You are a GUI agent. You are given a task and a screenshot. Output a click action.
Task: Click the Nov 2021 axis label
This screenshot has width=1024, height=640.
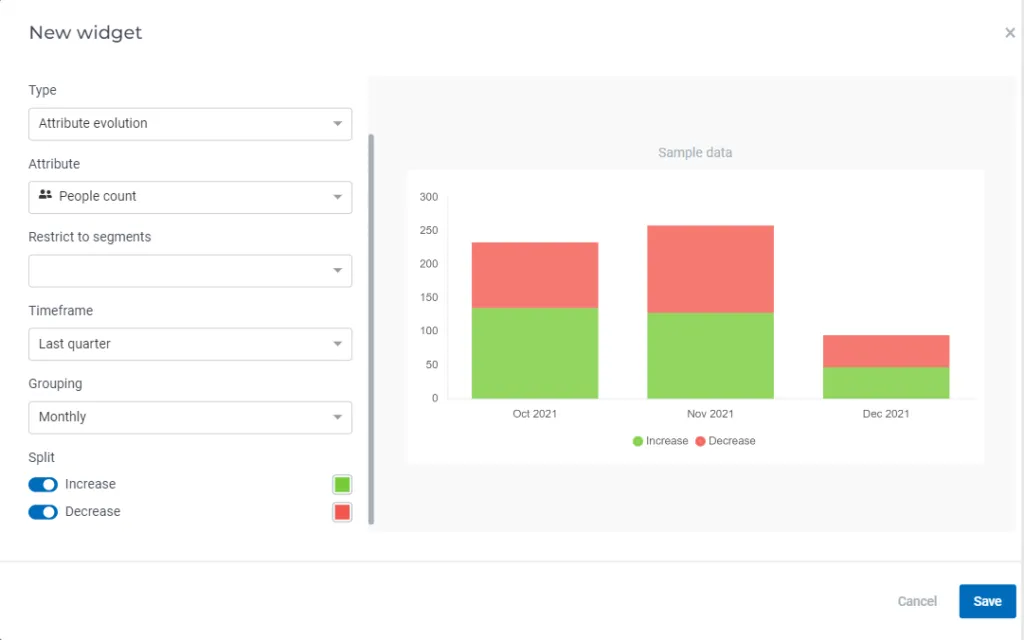pos(711,414)
